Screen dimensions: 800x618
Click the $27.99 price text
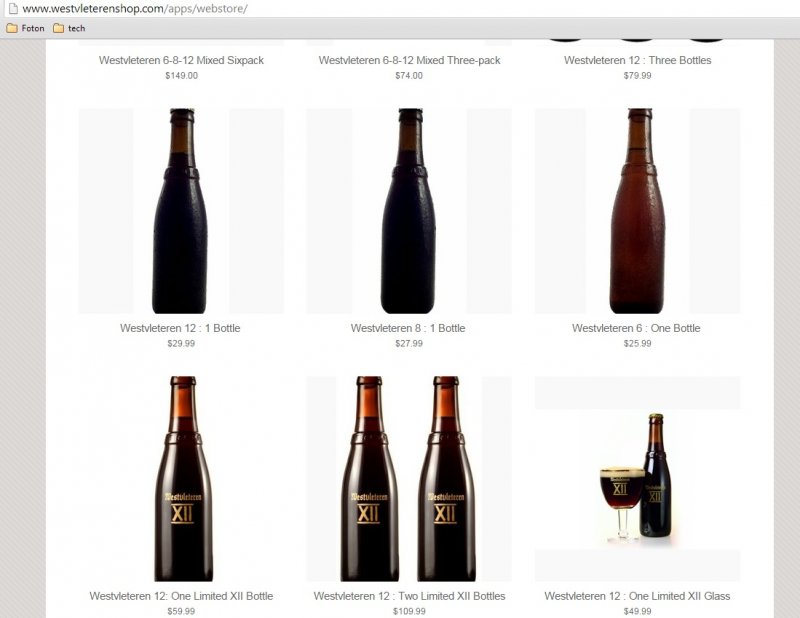point(409,343)
